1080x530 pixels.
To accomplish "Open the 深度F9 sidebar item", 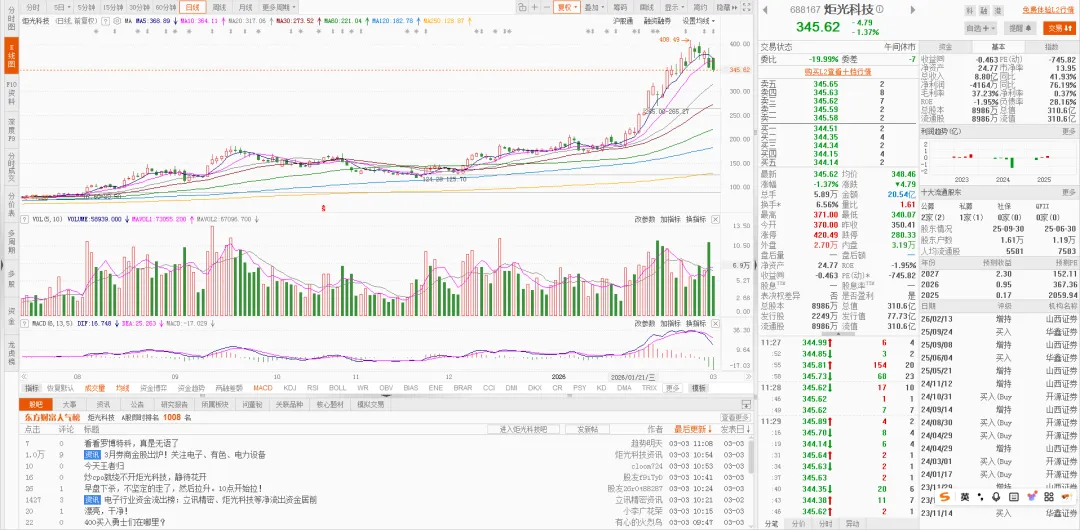I will (x=10, y=130).
